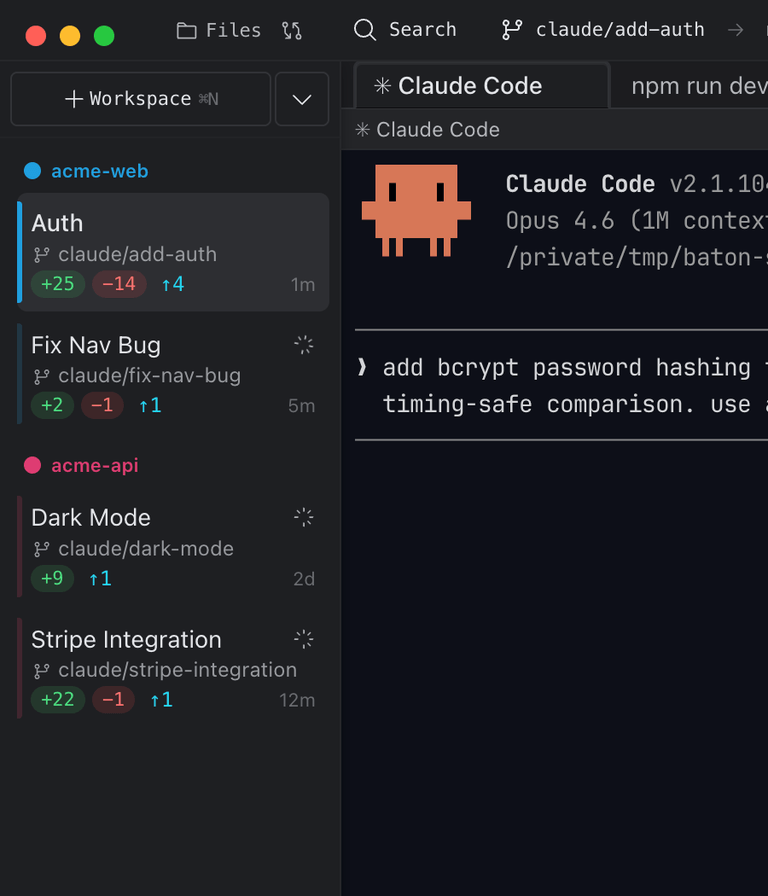
Task: Click the diff comparison icon beside Files
Action: point(291,30)
